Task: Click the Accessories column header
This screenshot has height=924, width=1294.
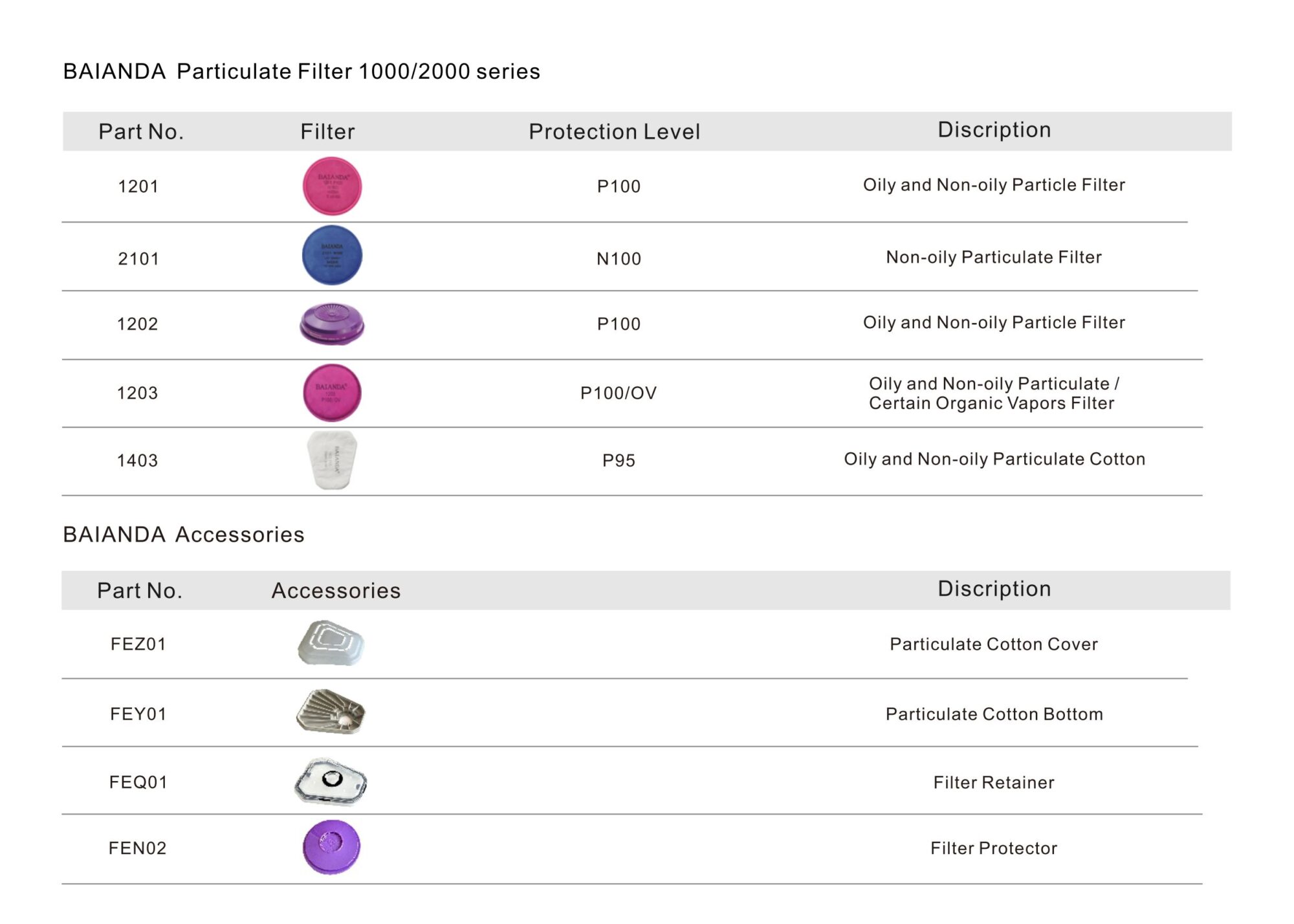Action: (x=336, y=590)
